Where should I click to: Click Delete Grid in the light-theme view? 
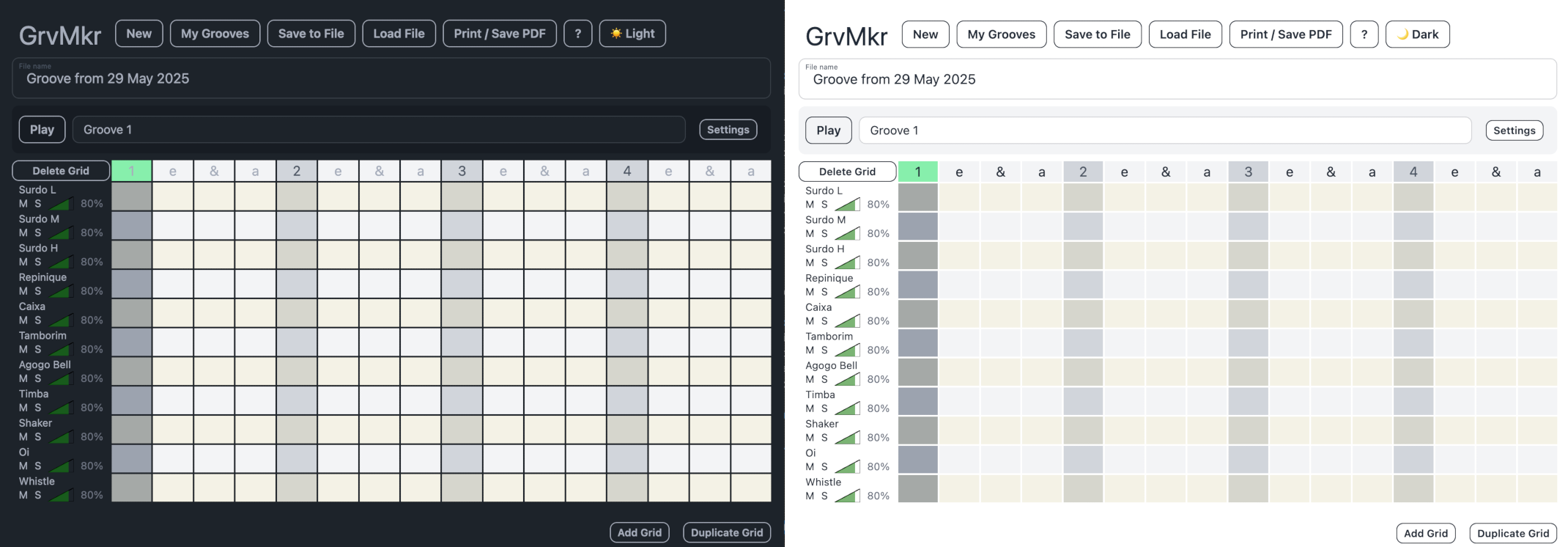[x=848, y=172]
